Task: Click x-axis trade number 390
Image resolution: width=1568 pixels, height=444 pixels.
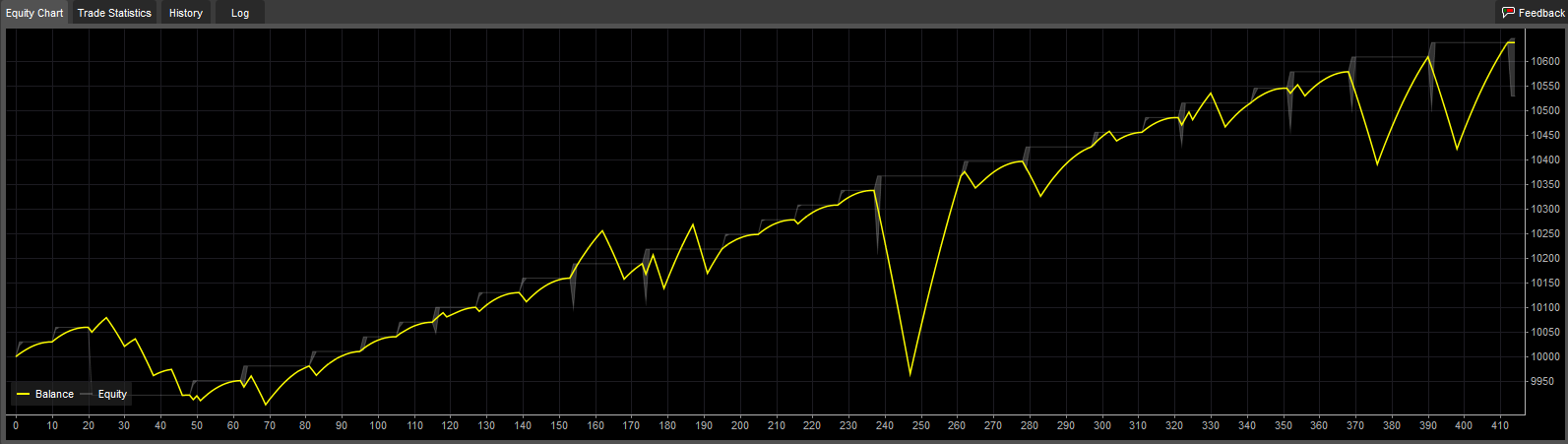Action: coord(1427,425)
